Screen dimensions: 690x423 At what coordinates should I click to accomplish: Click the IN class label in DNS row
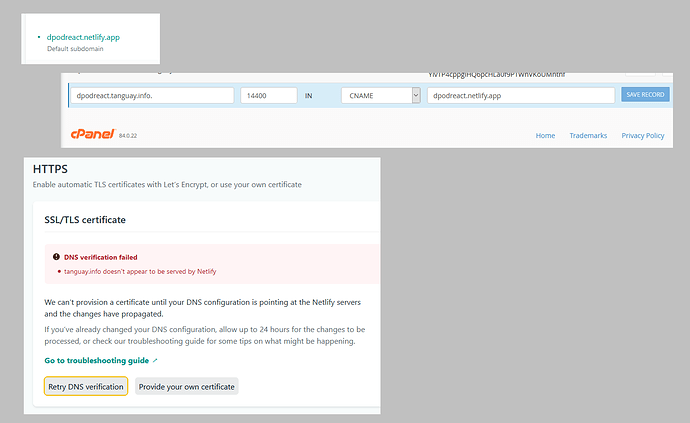coord(308,96)
